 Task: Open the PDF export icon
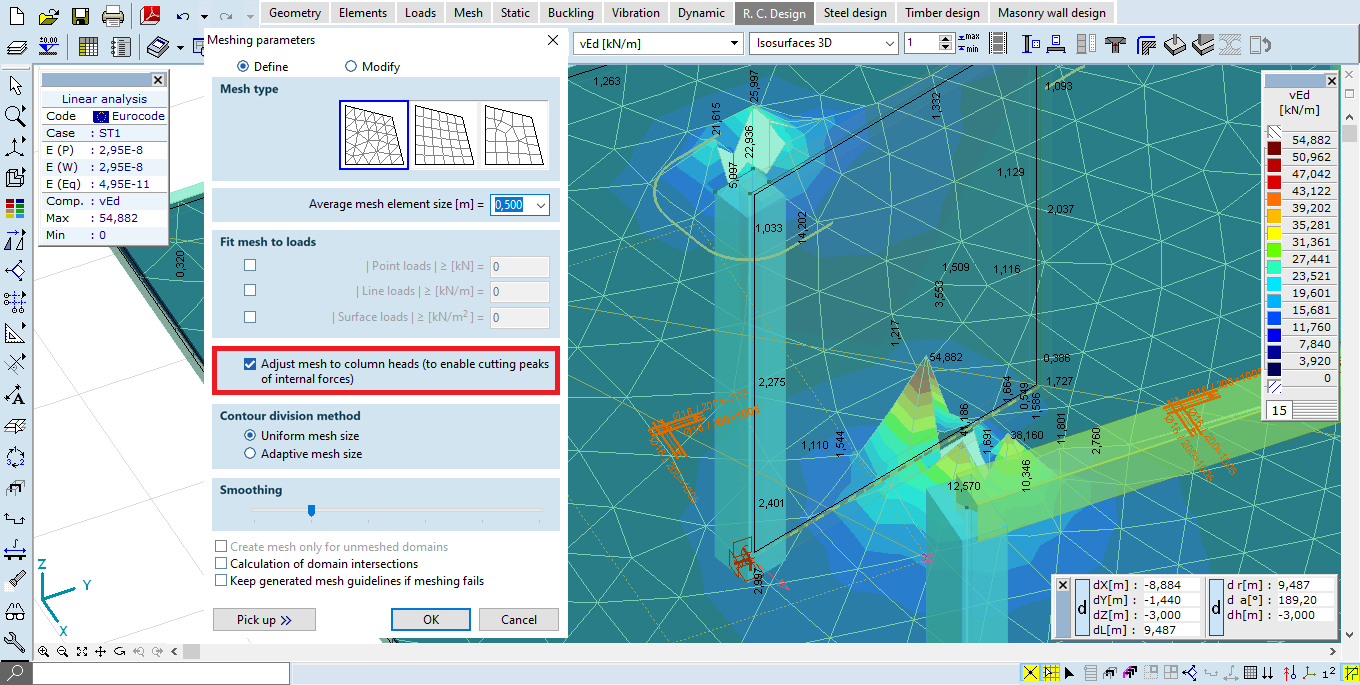coord(151,15)
